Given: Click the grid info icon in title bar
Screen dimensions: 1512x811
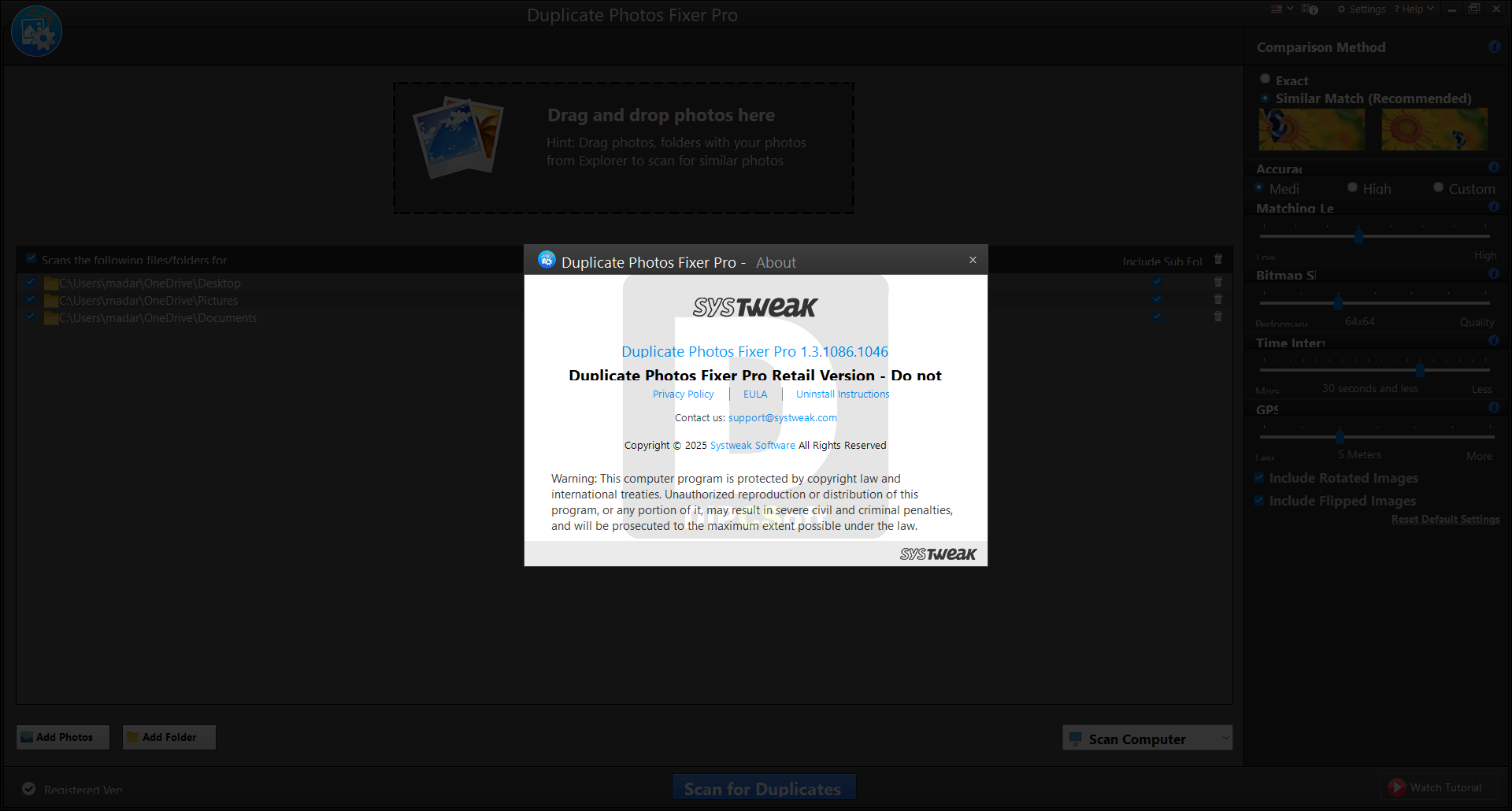Looking at the screenshot, I should point(1310,9).
